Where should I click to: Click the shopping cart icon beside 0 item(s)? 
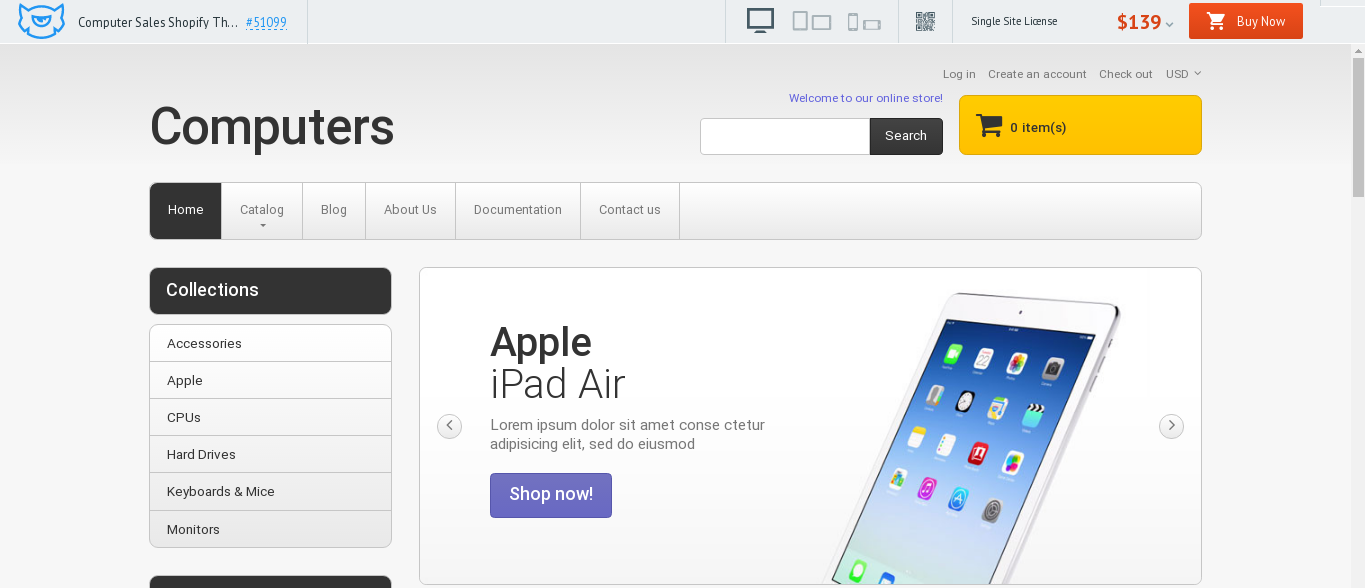pyautogui.click(x=989, y=126)
